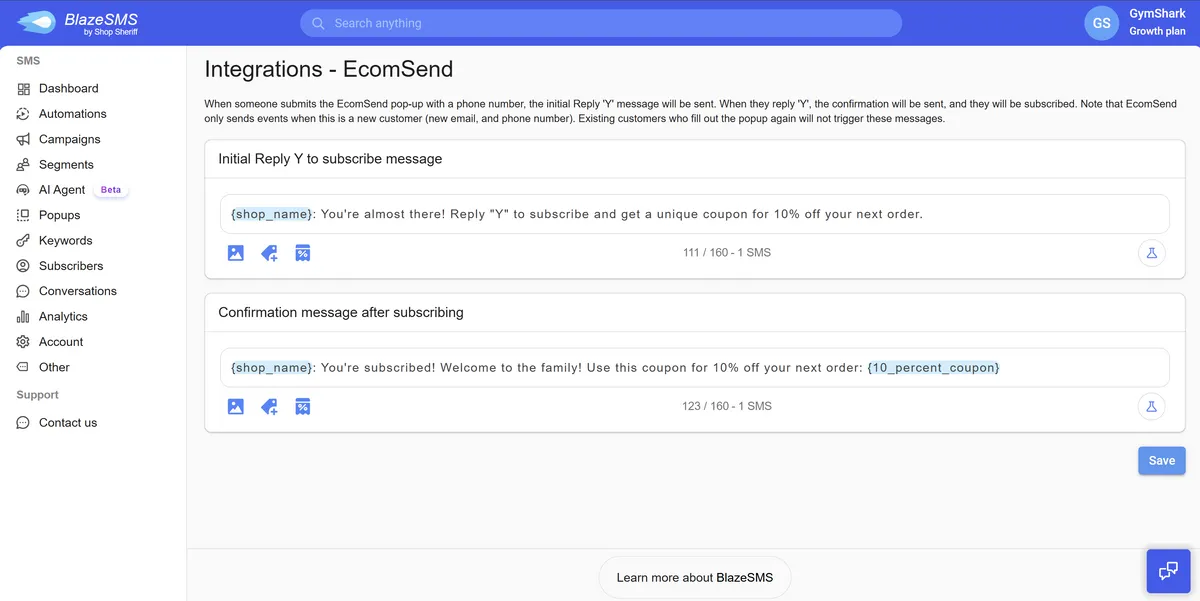Open the floating chat widget
Image resolution: width=1200 pixels, height=601 pixels.
(x=1168, y=570)
